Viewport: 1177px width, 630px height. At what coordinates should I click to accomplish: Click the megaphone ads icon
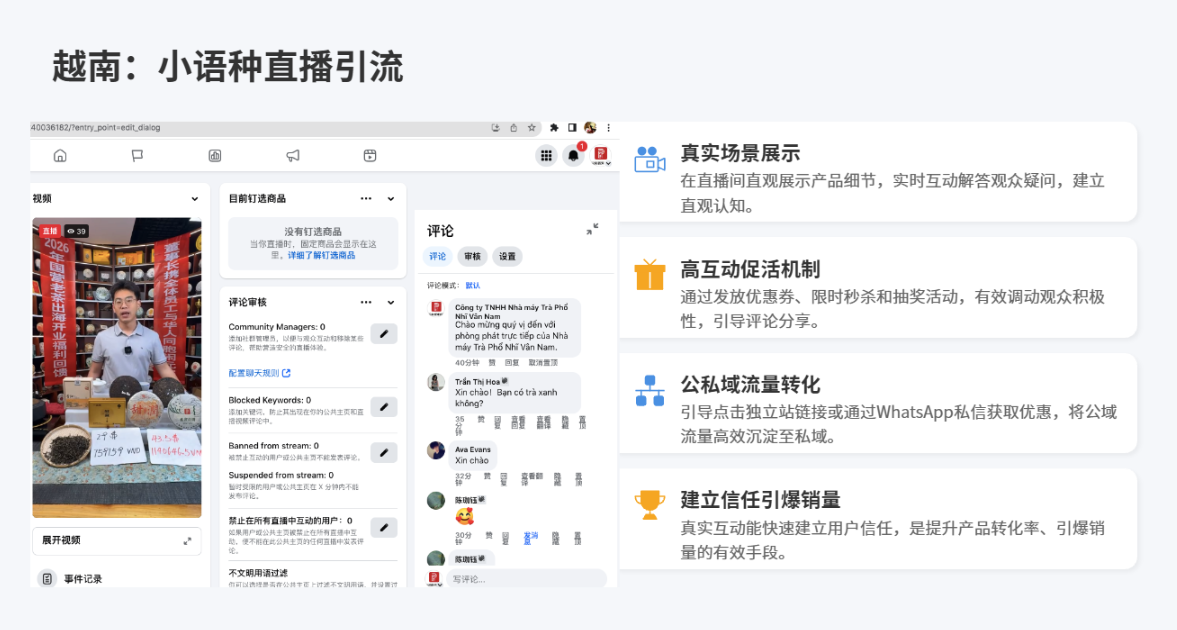293,155
